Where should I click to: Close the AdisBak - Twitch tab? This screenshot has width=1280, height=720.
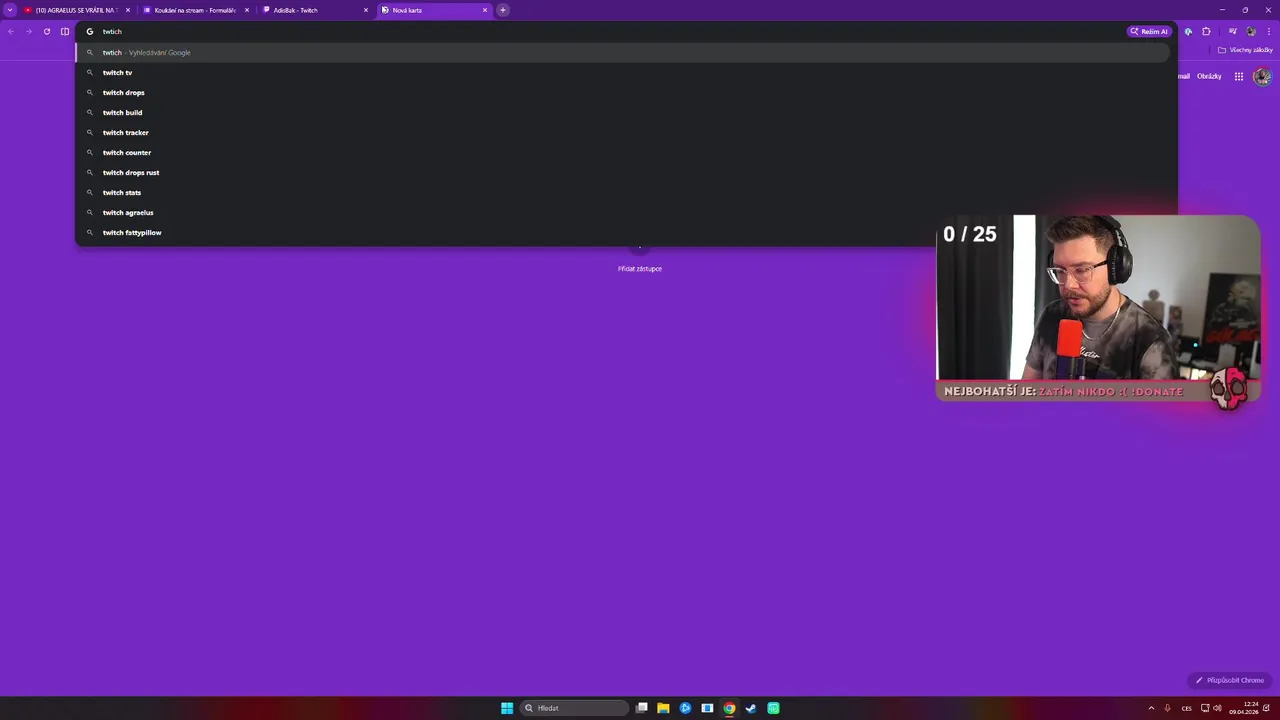tap(366, 10)
